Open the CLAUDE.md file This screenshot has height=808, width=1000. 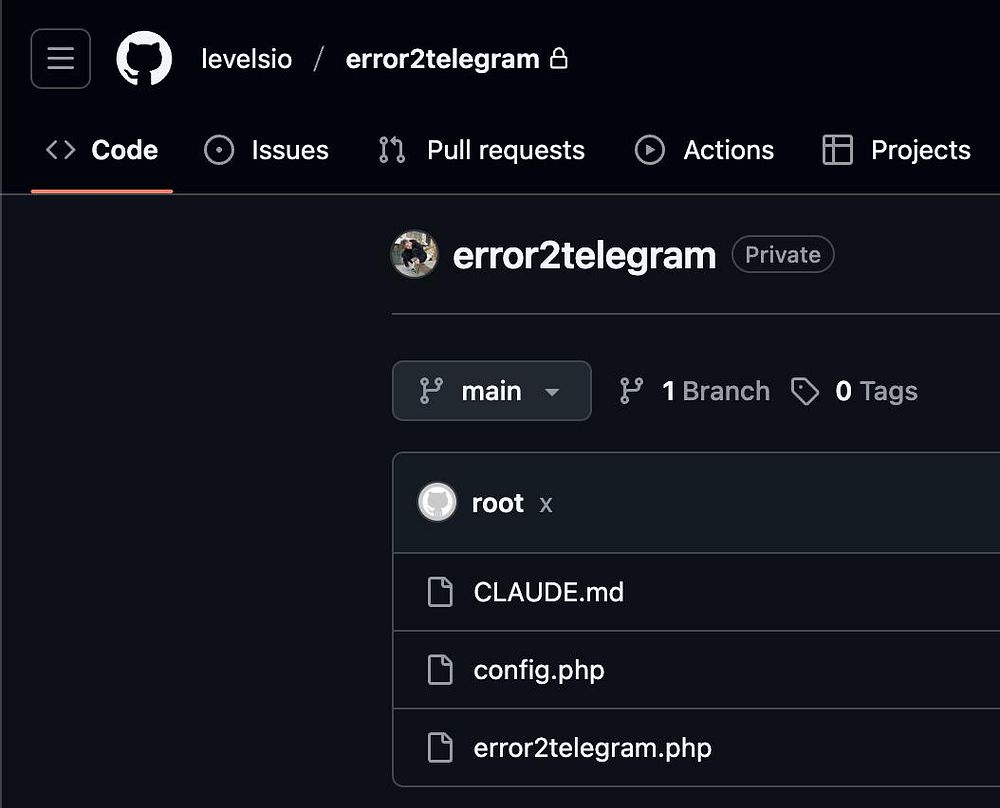point(548,592)
